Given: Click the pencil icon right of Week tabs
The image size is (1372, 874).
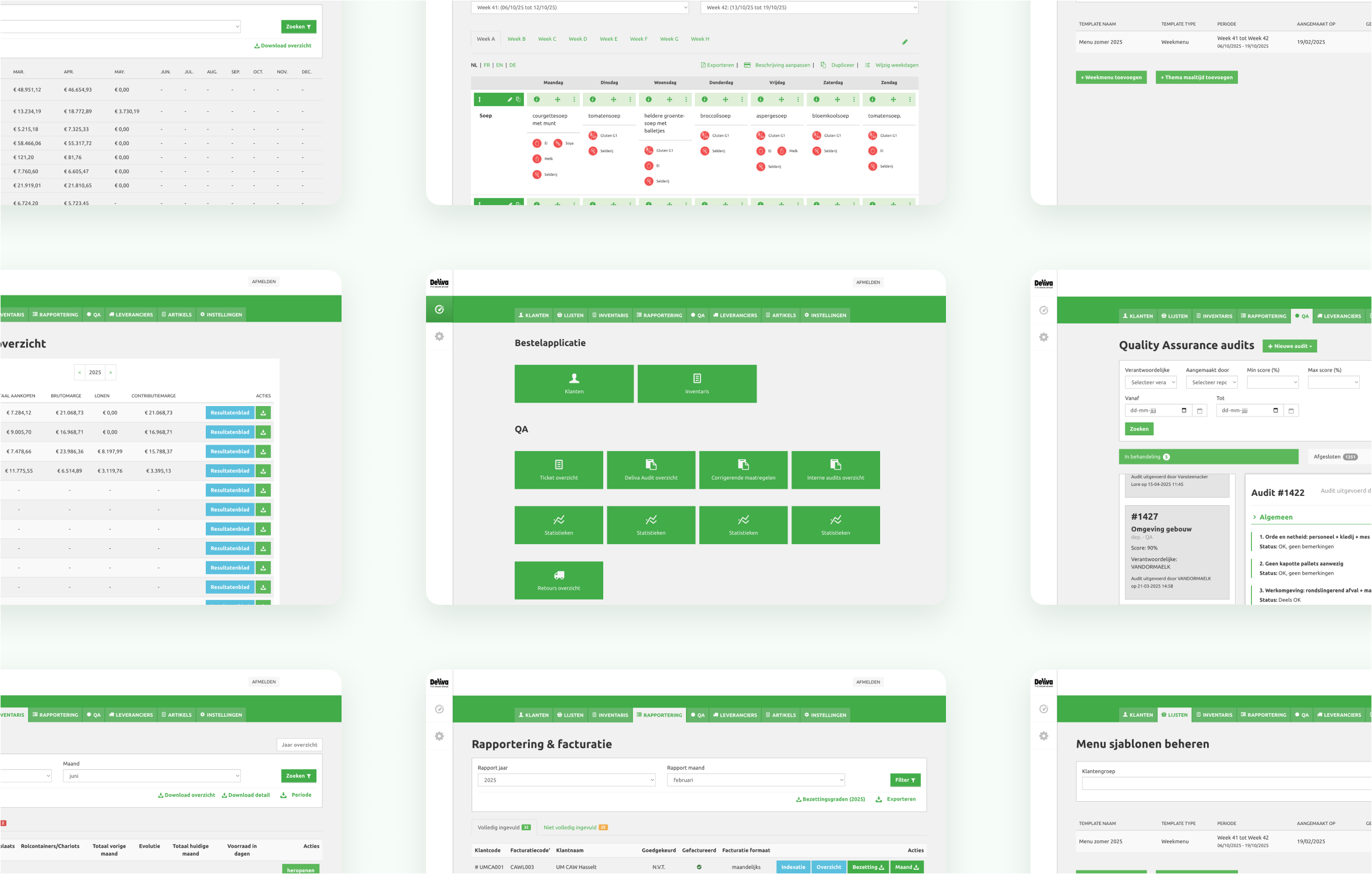Looking at the screenshot, I should 905,42.
